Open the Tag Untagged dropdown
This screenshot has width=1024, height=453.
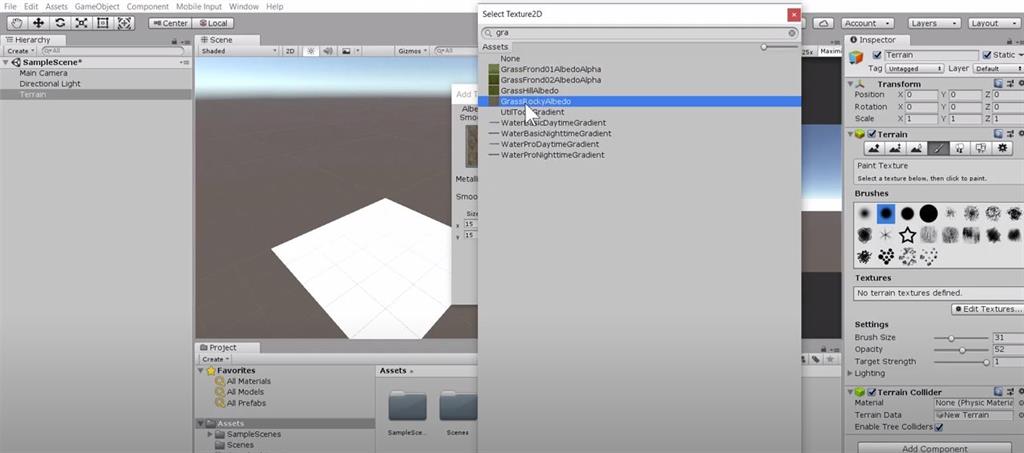(x=917, y=69)
